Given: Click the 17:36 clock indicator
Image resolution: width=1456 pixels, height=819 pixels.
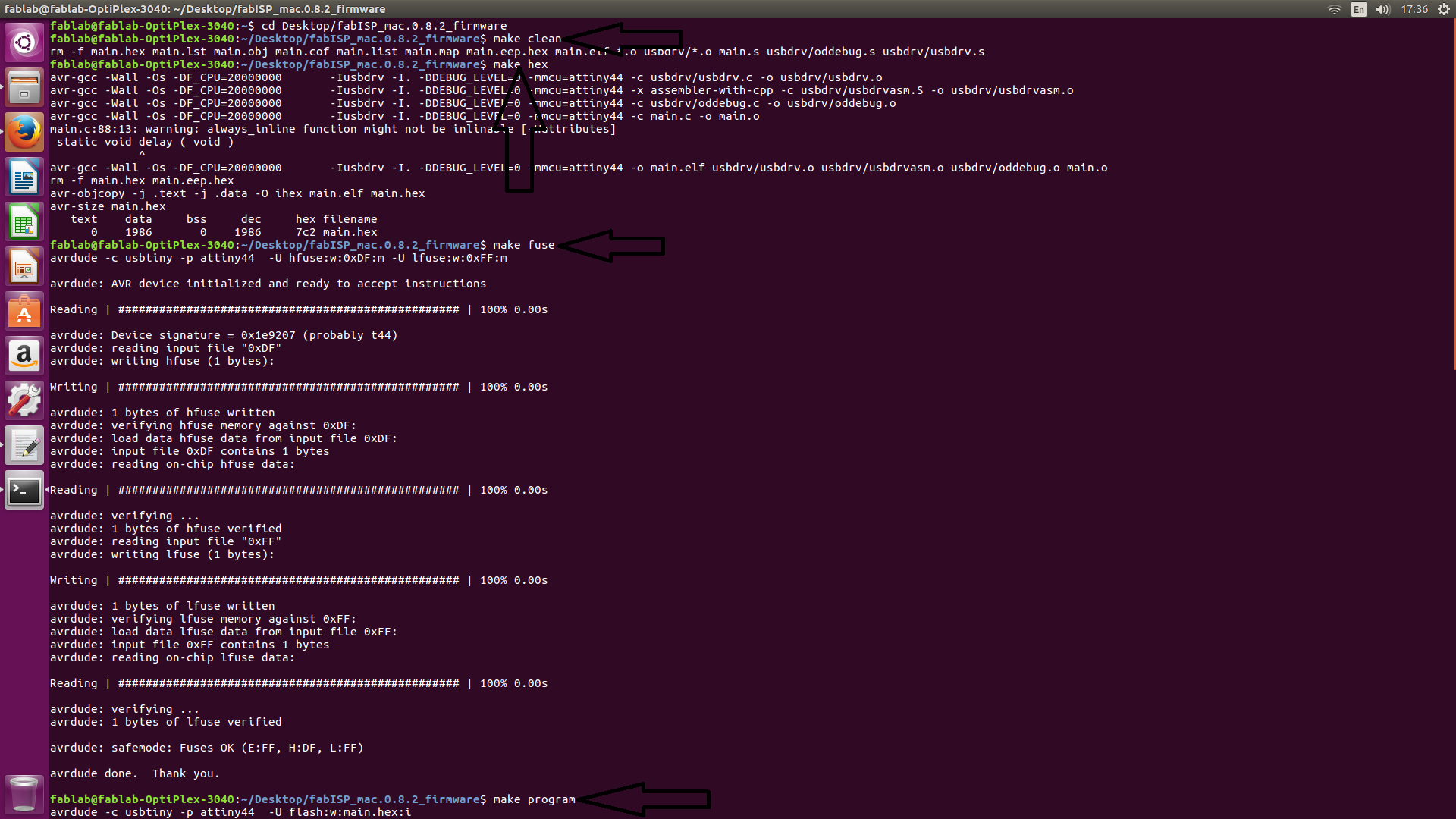Looking at the screenshot, I should point(1414,9).
